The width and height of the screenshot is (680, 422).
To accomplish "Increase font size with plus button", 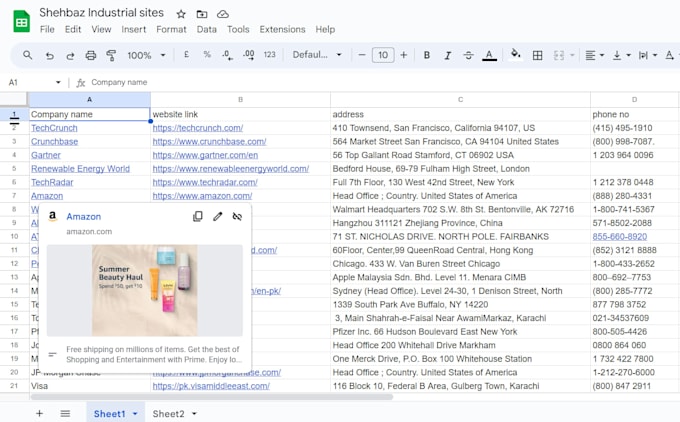I will (x=404, y=55).
